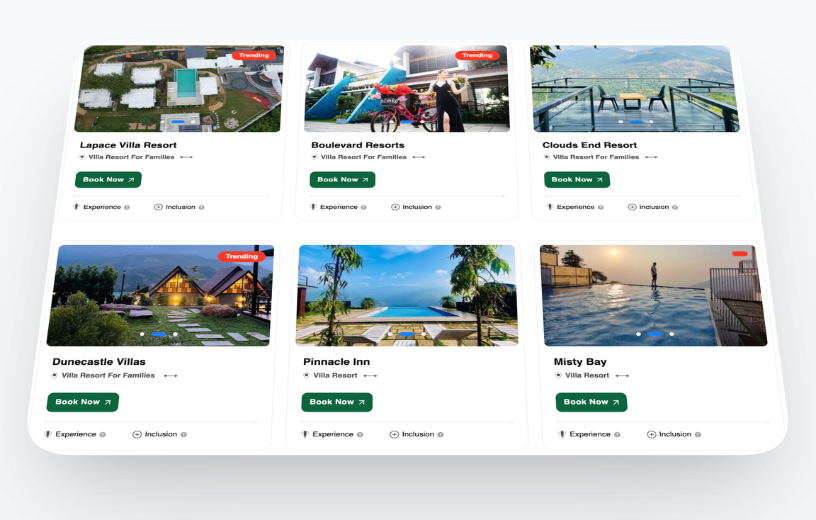The image size is (816, 520).
Task: Click double-arrow icon on Lapace Villa Resort subtitle
Action: pyautogui.click(x=186, y=157)
